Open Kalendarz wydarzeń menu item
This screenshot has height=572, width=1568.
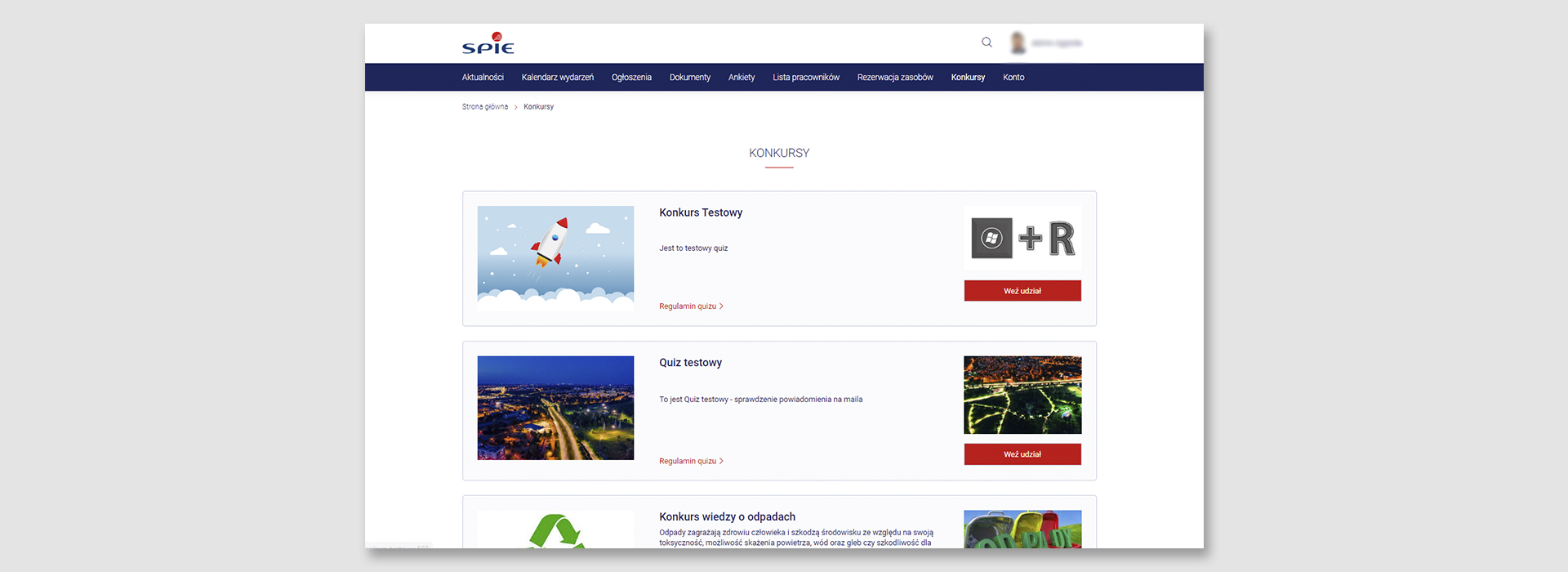click(x=558, y=78)
